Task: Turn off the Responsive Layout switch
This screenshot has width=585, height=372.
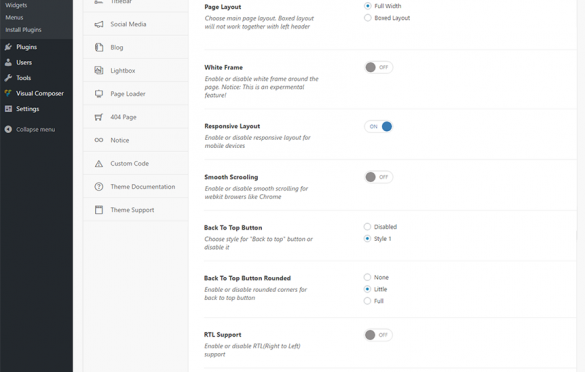Action: tap(378, 126)
